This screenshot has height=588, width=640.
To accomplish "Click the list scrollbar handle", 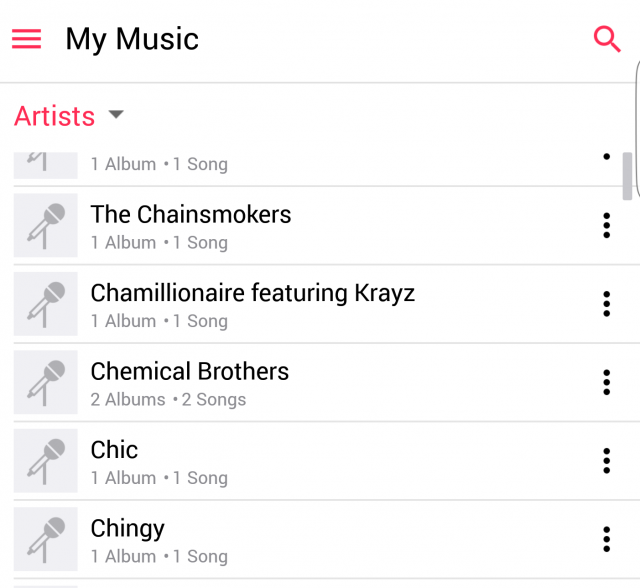I will pyautogui.click(x=627, y=175).
